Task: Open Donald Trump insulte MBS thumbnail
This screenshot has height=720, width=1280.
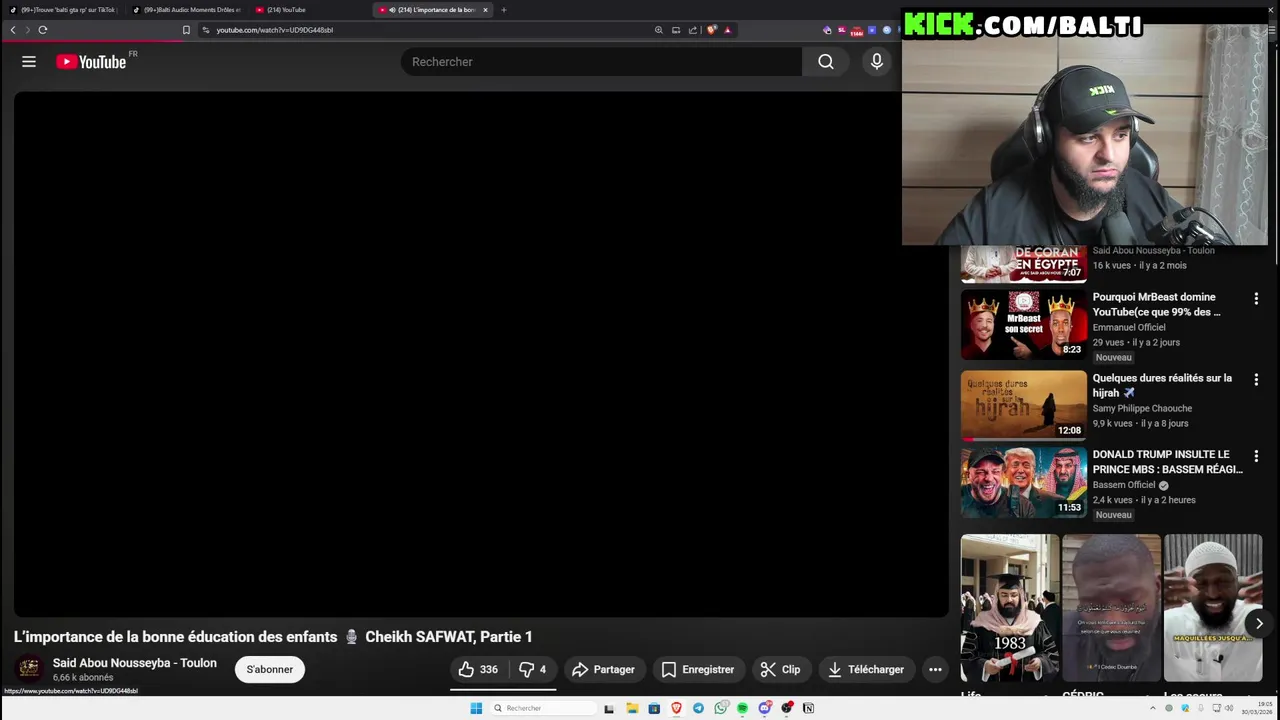Action: (1023, 482)
